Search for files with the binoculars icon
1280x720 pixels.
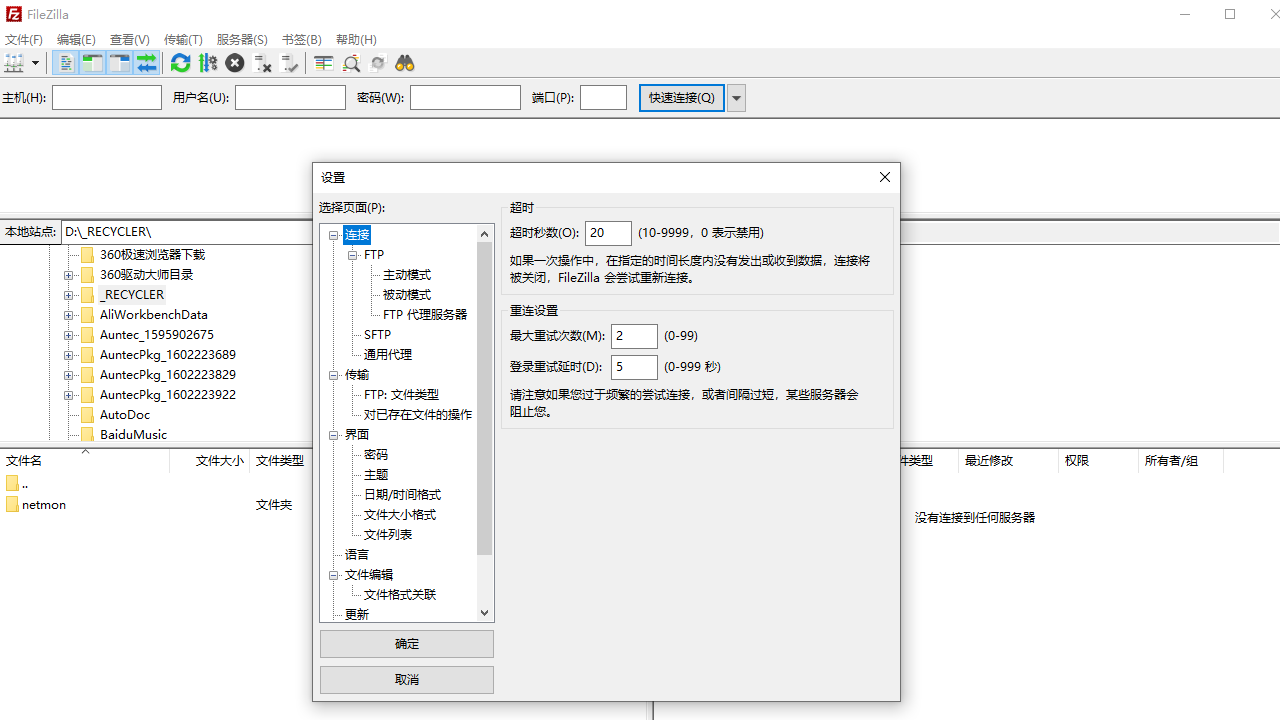click(x=403, y=63)
